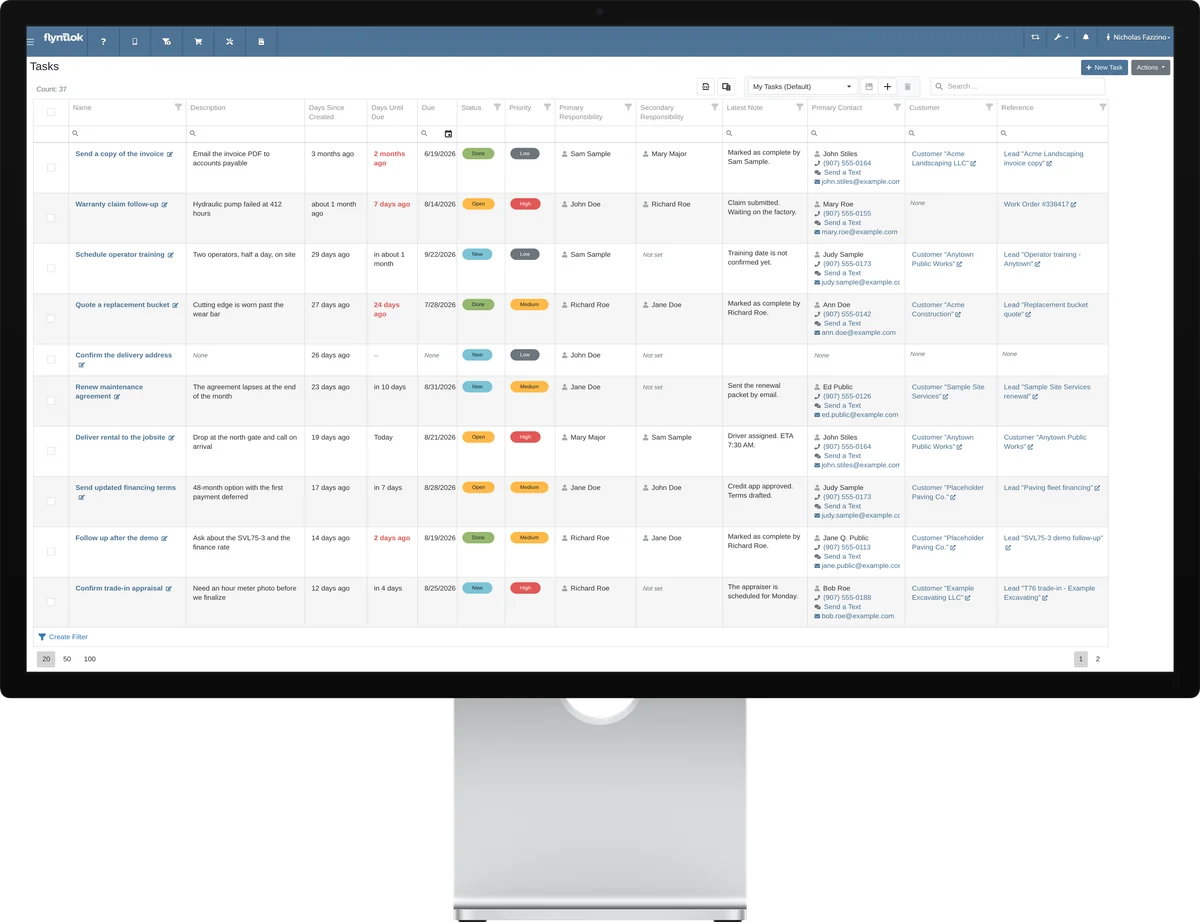Check the Confirm trade-in appraisal row
This screenshot has width=1200, height=922.
click(51, 601)
